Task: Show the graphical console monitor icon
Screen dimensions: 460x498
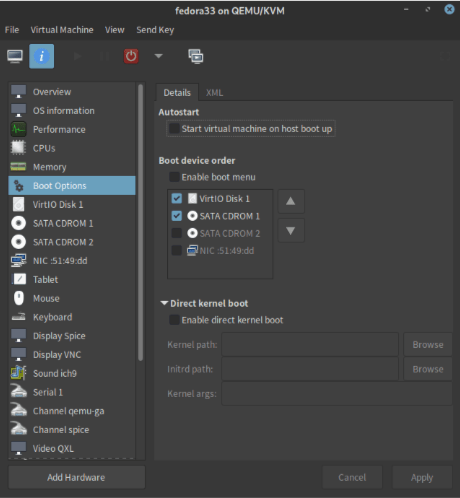Action: pos(15,56)
